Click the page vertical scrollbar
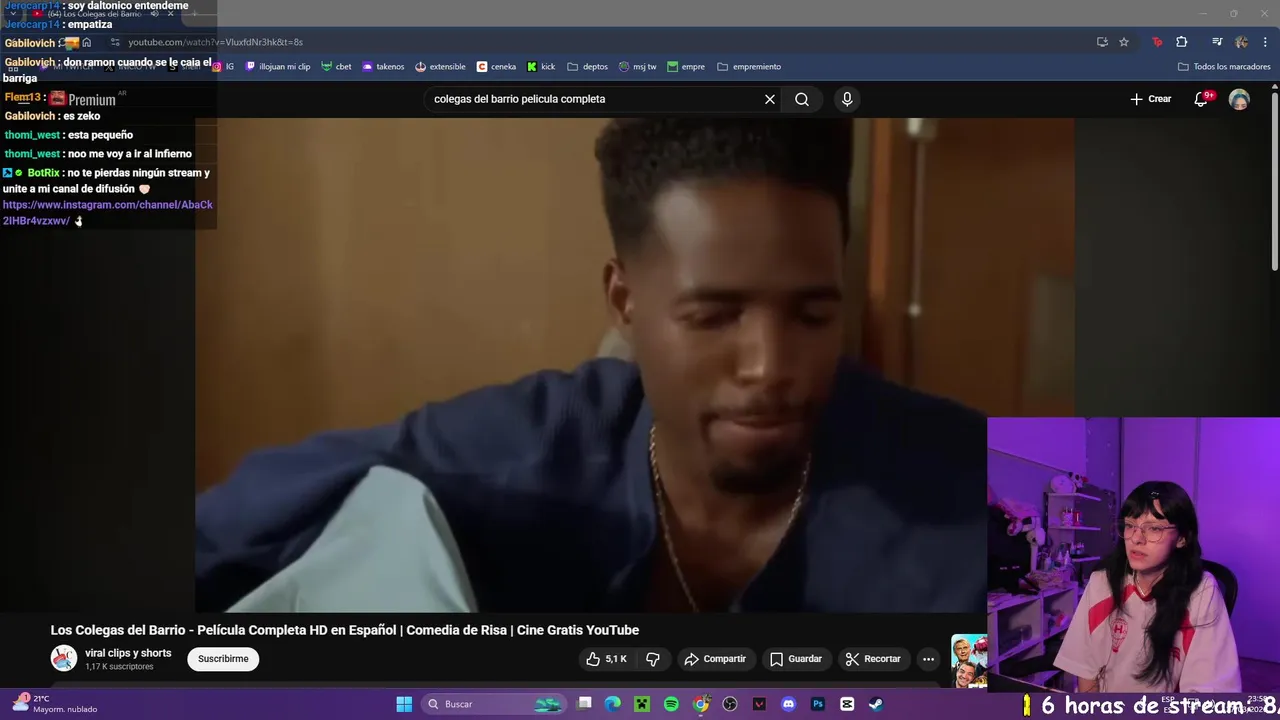Image resolution: width=1280 pixels, height=720 pixels. pos(1274,180)
